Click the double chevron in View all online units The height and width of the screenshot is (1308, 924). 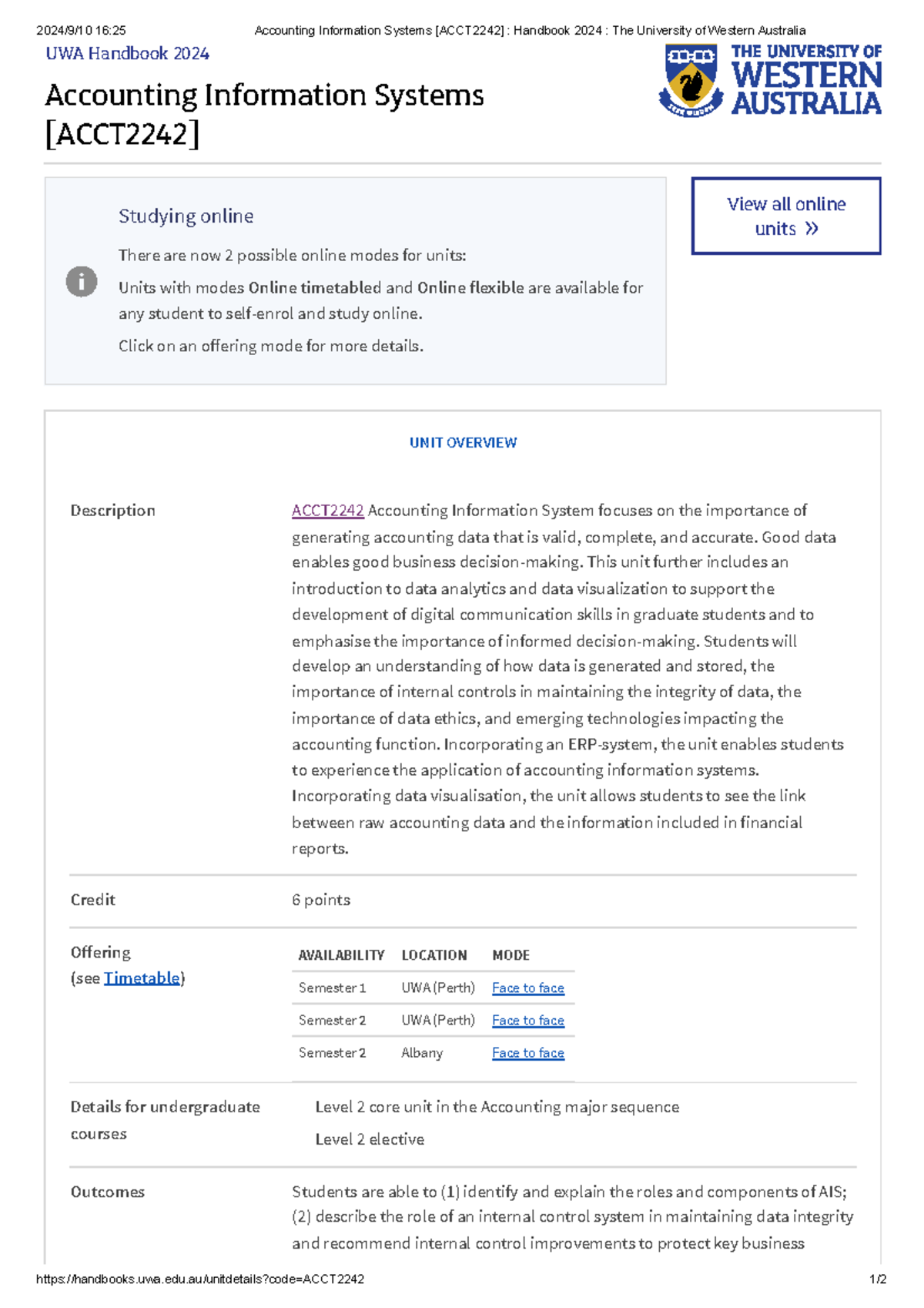pyautogui.click(x=811, y=229)
